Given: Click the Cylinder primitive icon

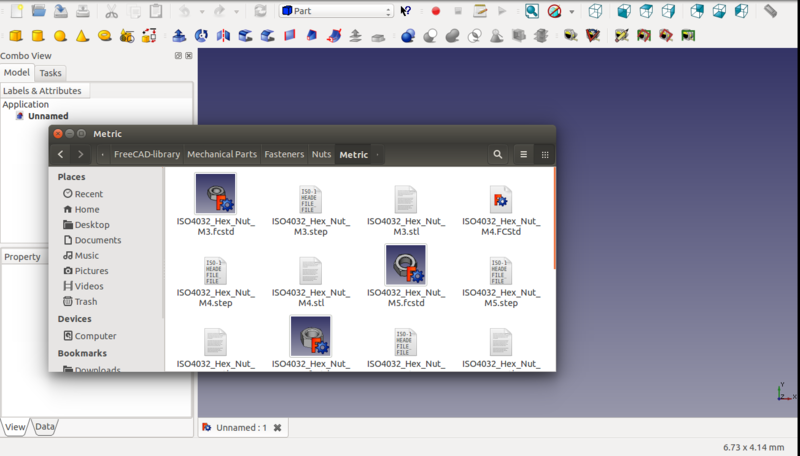Looking at the screenshot, I should click(38, 36).
